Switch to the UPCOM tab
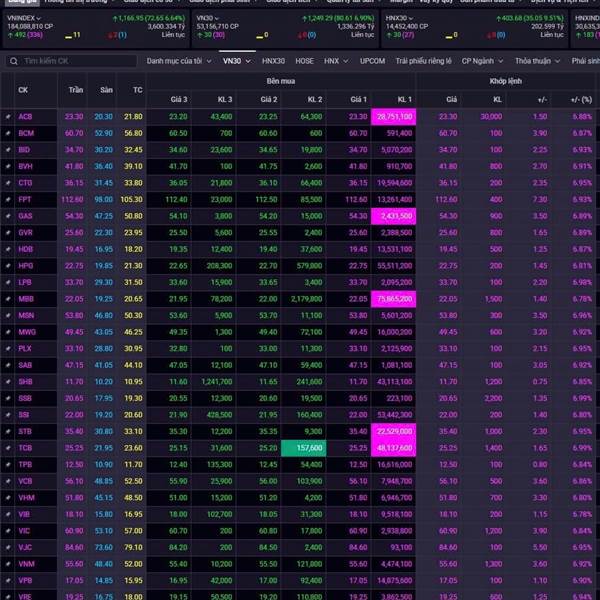This screenshot has height=600, width=600. pyautogui.click(x=372, y=61)
